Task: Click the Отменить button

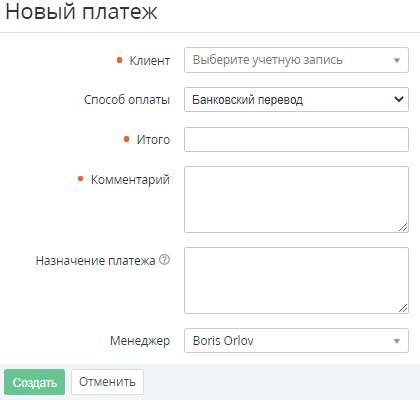Action: 107,382
